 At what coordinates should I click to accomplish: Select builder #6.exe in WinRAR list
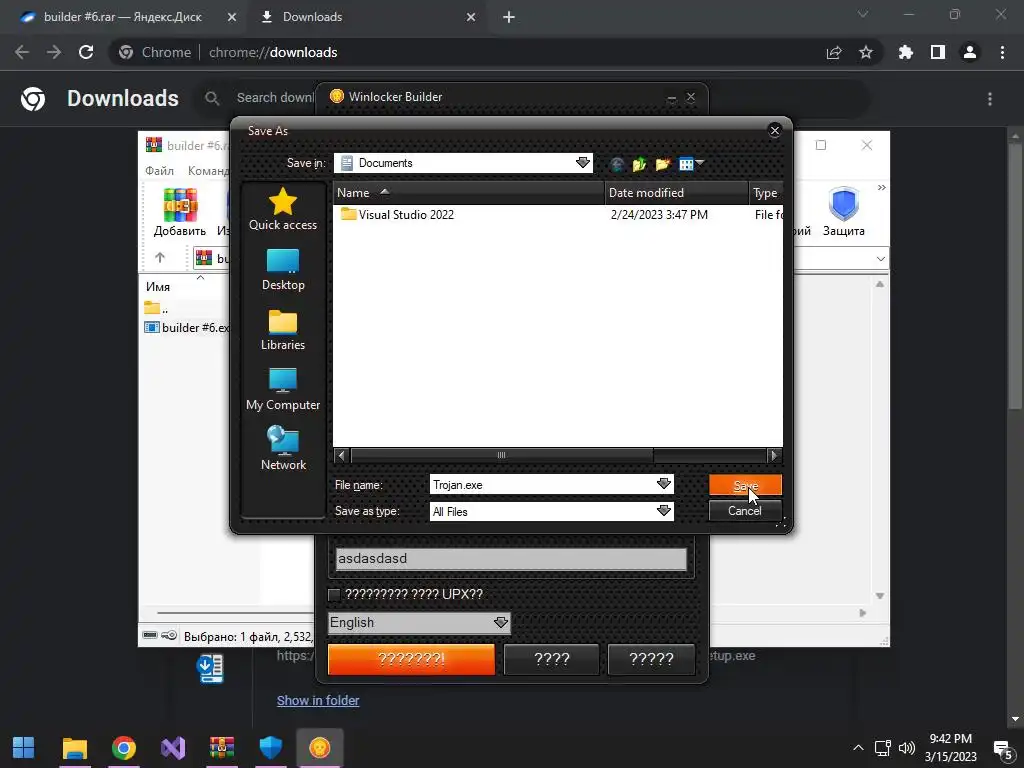point(187,328)
